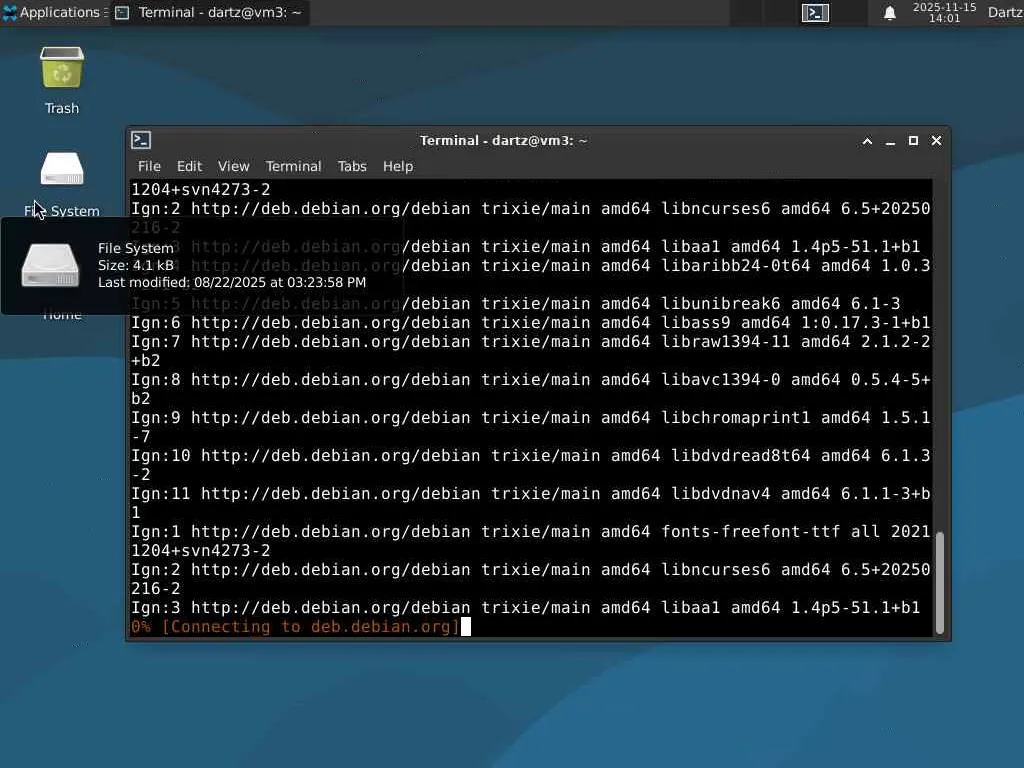
Task: Open the Help menu in Terminal
Action: click(398, 167)
